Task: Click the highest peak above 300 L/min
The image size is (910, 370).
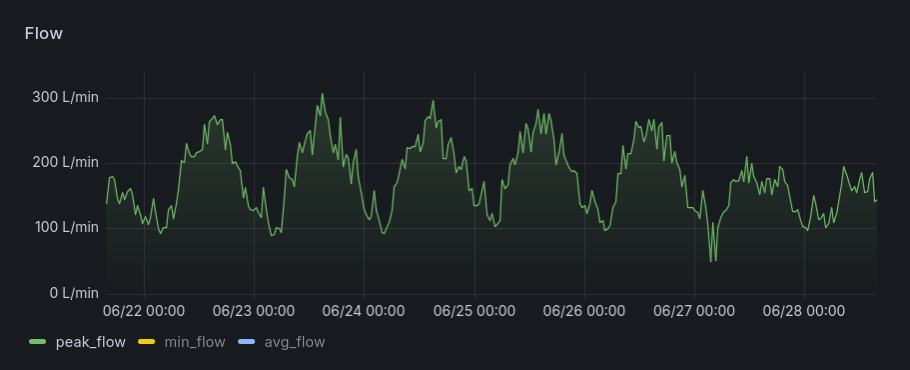Action: (323, 94)
